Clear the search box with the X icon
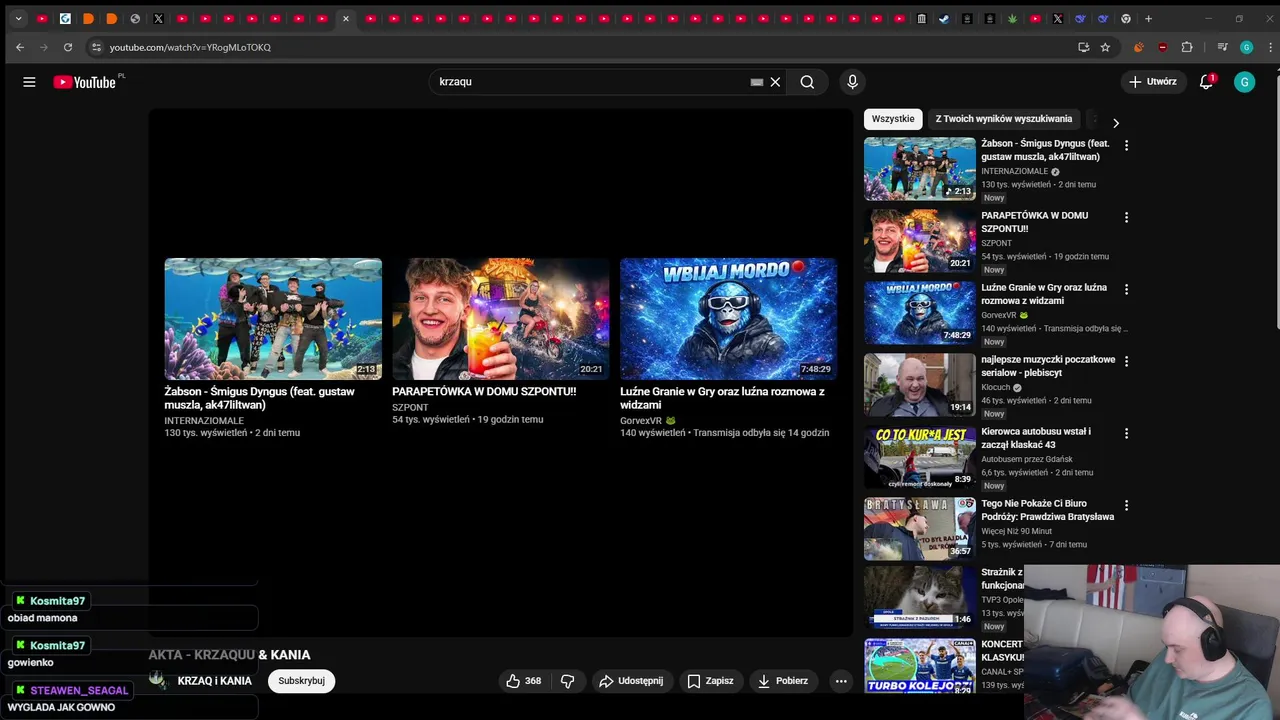 tap(775, 82)
